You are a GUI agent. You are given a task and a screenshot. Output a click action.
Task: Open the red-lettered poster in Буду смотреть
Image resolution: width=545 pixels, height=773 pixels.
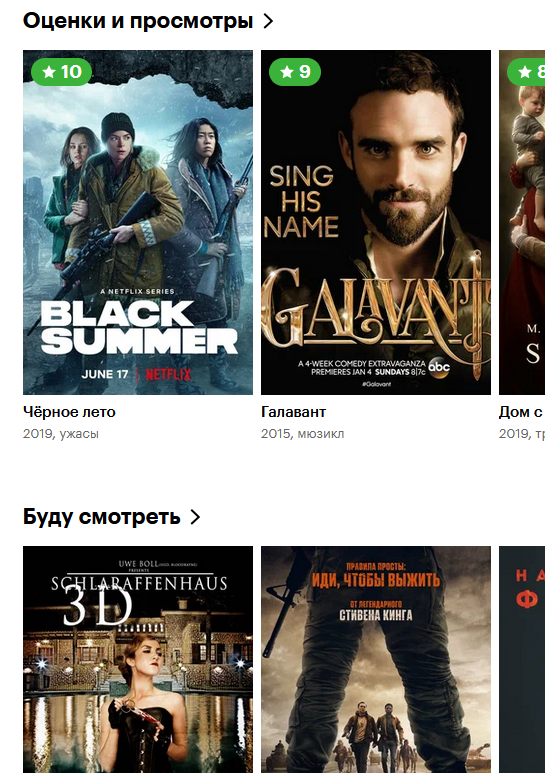point(522,660)
